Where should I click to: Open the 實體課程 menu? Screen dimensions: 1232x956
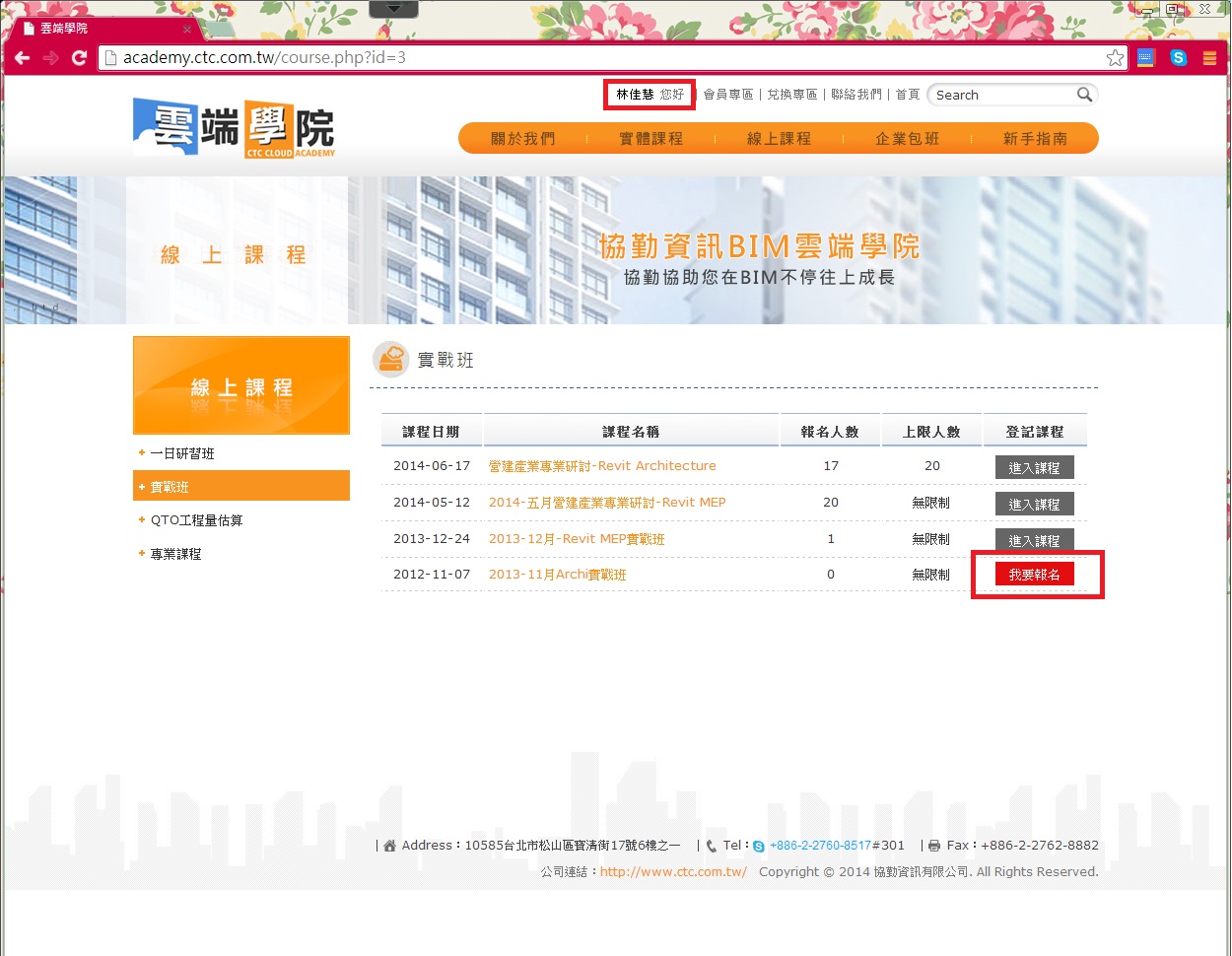[650, 139]
